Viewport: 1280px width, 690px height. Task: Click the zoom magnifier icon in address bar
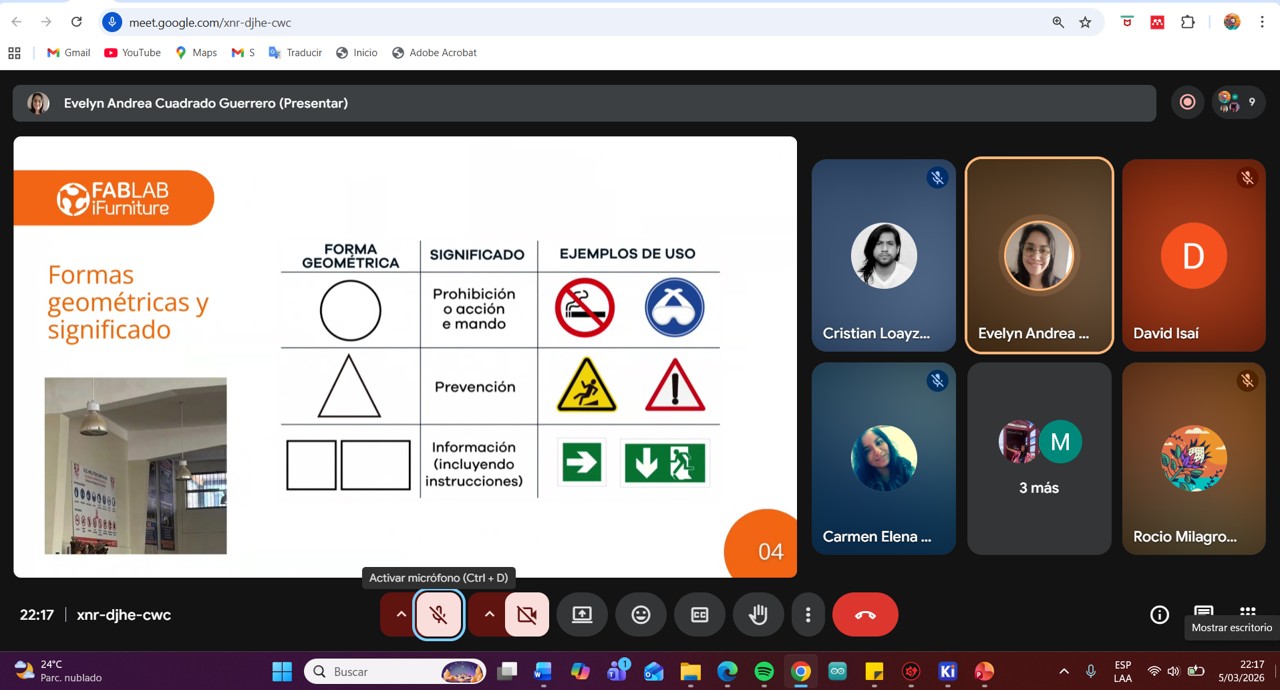(1058, 22)
